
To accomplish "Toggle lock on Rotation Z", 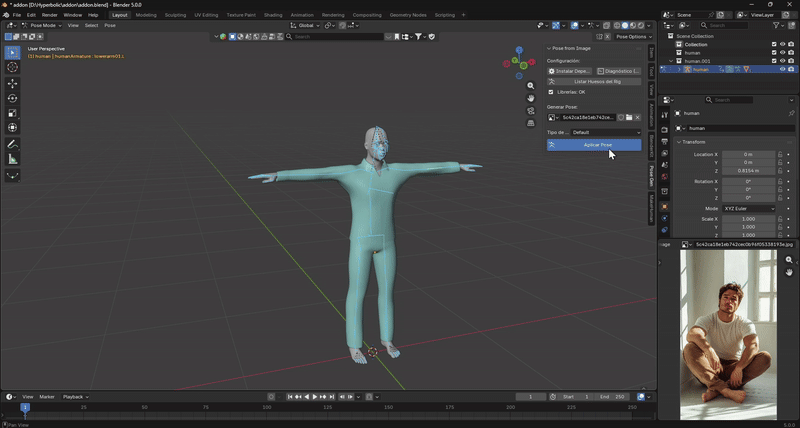I will 780,197.
